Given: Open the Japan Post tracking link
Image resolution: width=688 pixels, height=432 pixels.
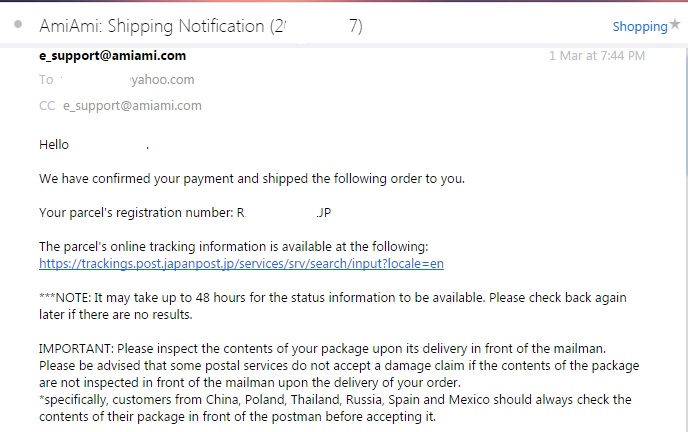Looking at the screenshot, I should point(241,264).
